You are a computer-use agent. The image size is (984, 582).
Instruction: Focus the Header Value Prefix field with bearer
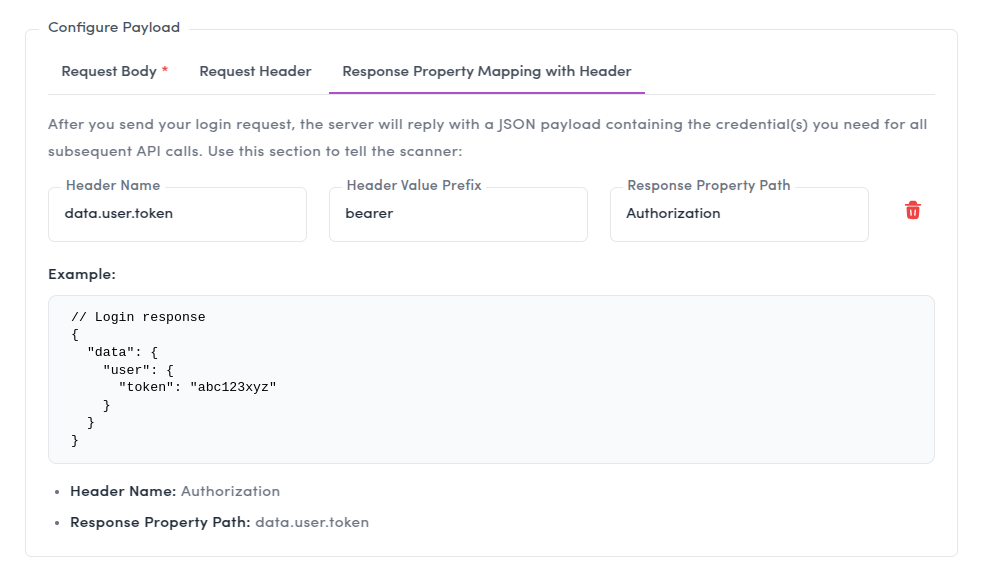tap(458, 214)
